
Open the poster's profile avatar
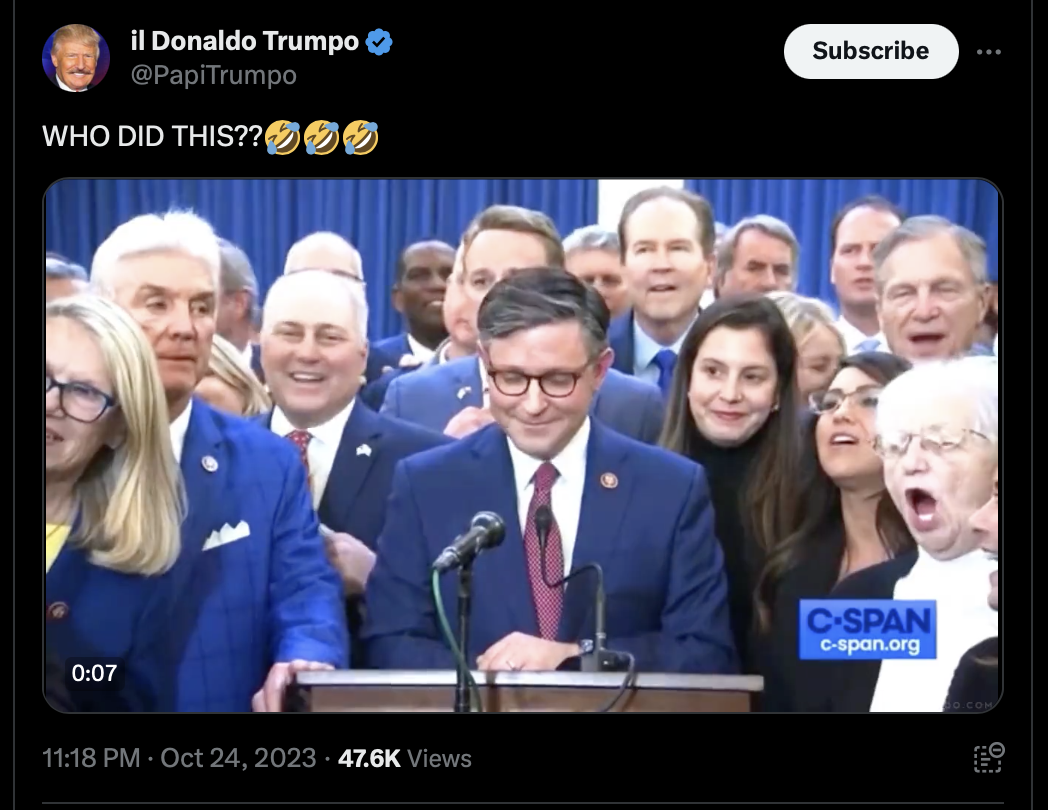(76, 57)
